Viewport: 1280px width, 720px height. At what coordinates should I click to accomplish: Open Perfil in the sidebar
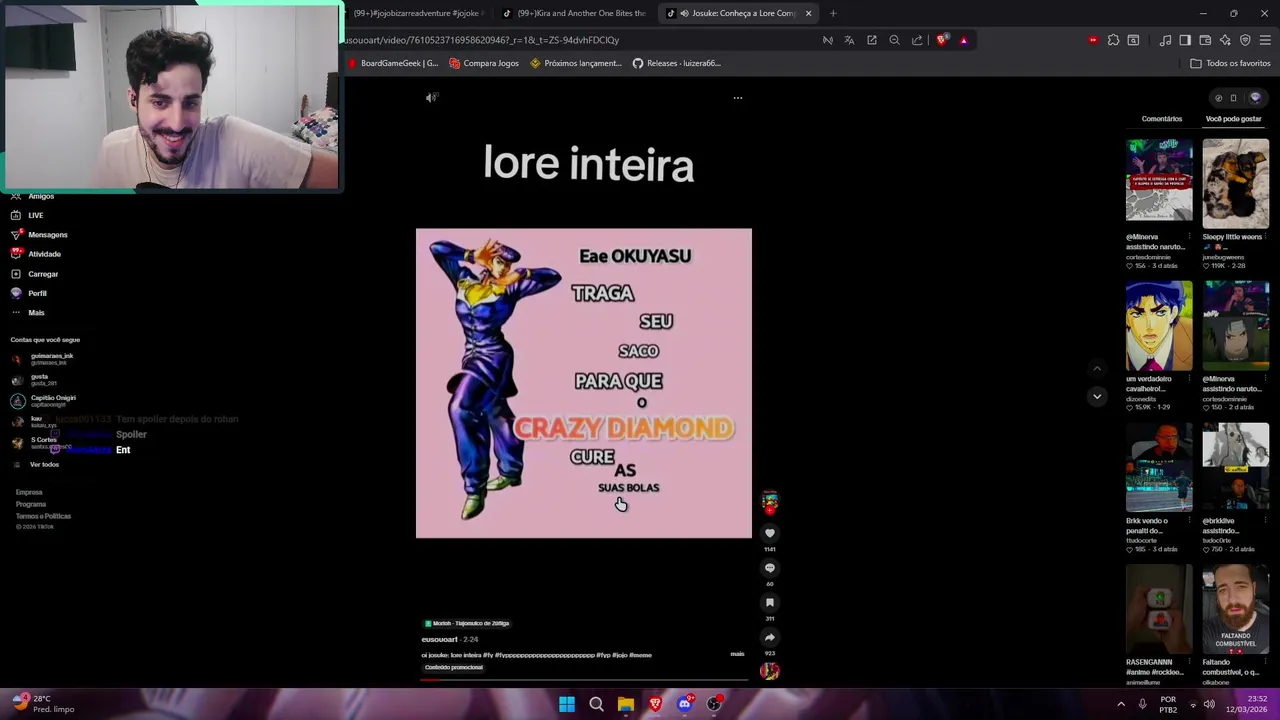28,293
